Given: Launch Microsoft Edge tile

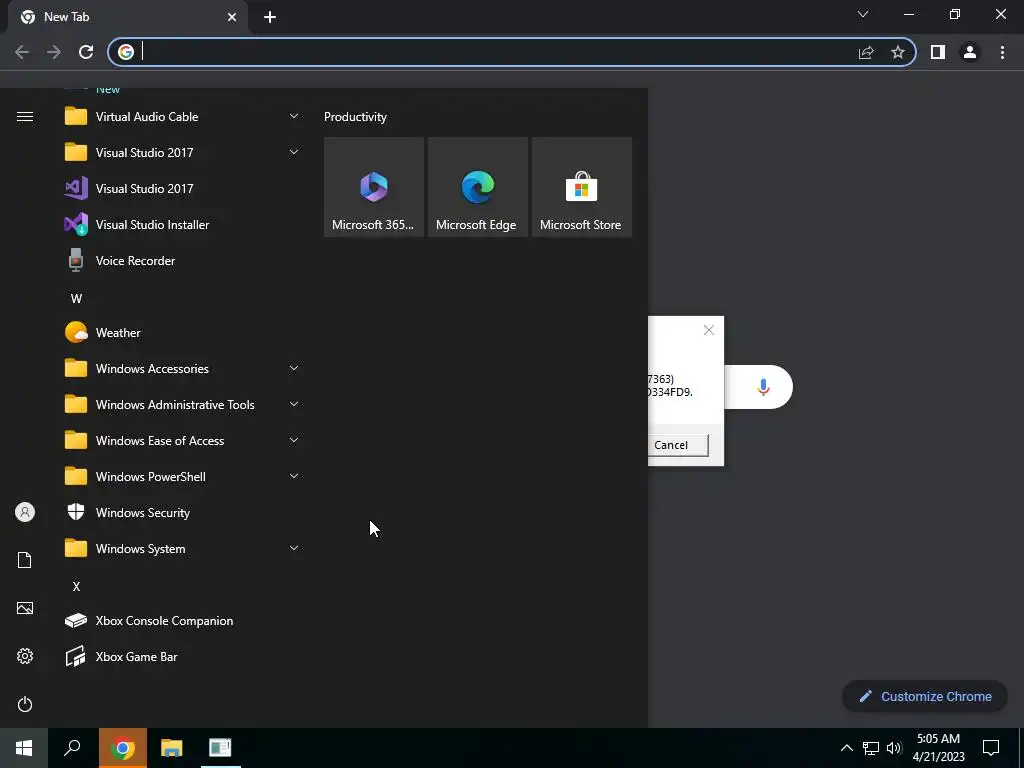Looking at the screenshot, I should click(477, 187).
